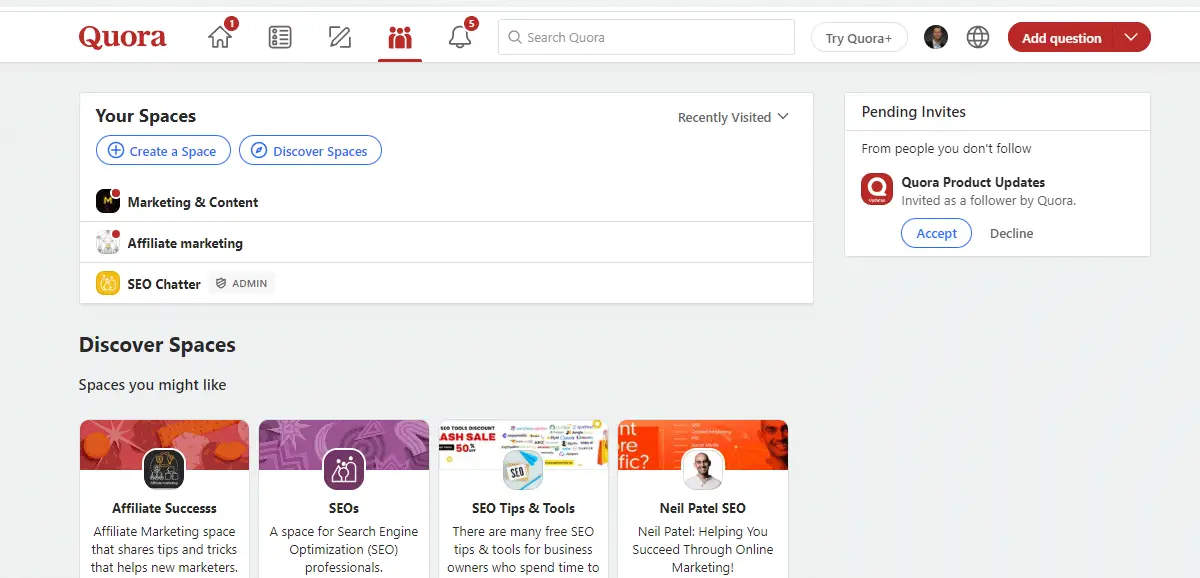Screen dimensions: 1200x578
Task: Open the profile avatar menu
Action: pos(936,38)
